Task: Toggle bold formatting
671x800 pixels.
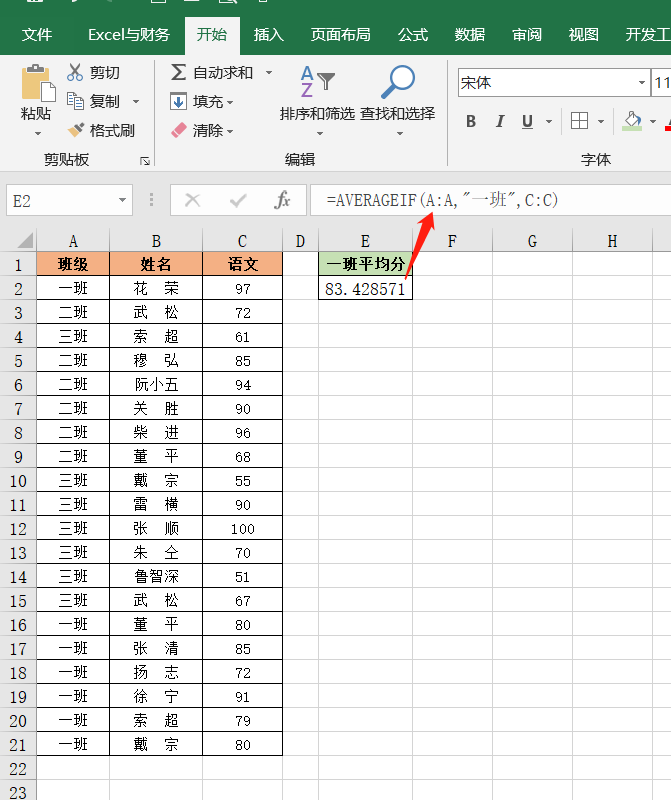Action: click(x=471, y=121)
